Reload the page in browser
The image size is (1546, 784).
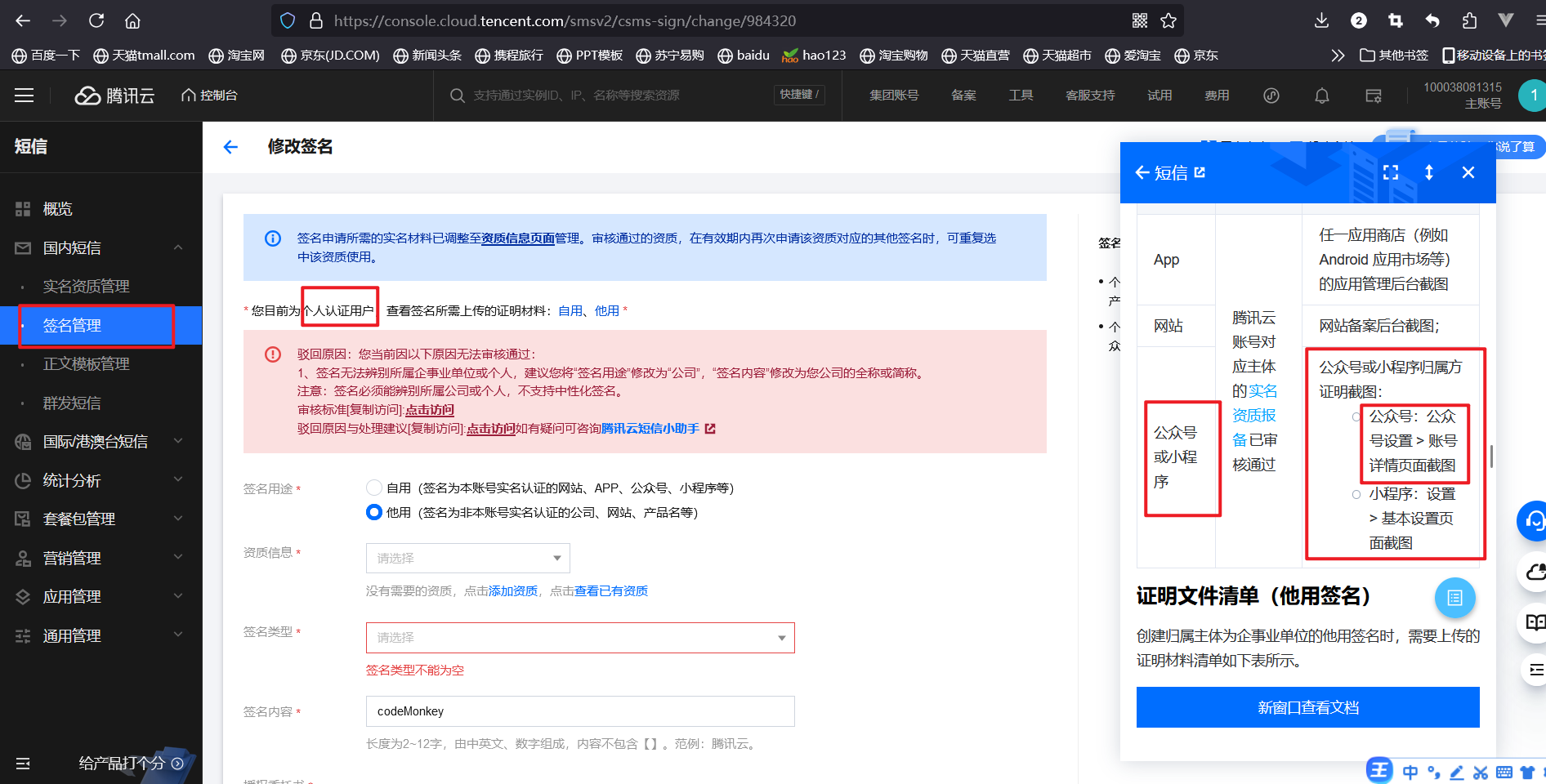click(96, 20)
